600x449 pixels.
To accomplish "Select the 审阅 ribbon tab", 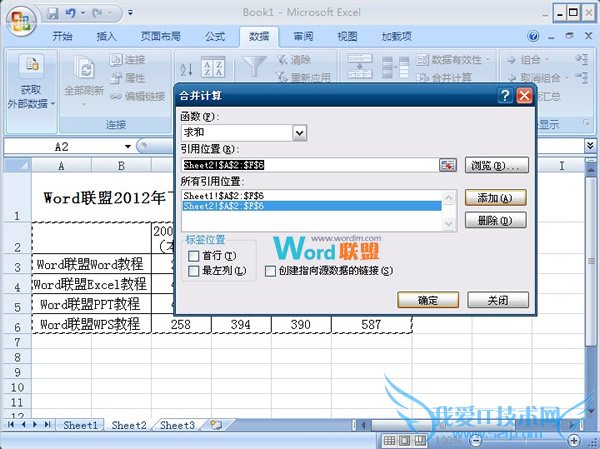I will pyautogui.click(x=303, y=36).
